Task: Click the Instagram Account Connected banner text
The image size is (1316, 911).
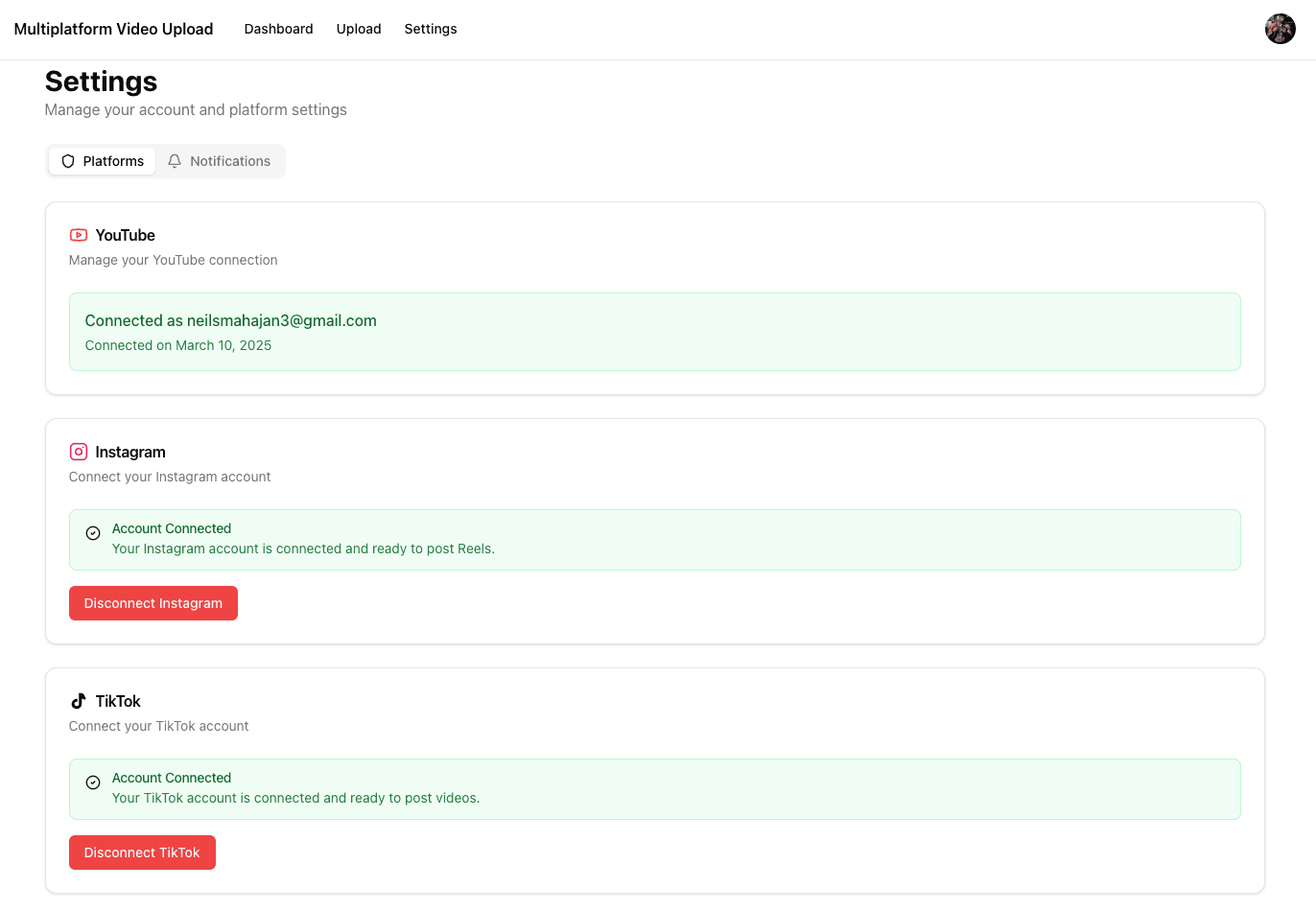Action: point(172,528)
